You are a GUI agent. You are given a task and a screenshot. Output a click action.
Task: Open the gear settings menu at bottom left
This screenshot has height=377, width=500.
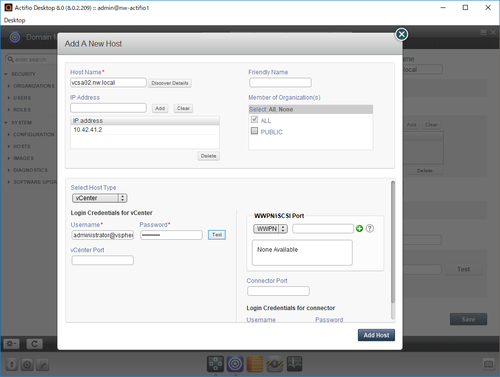[12, 343]
